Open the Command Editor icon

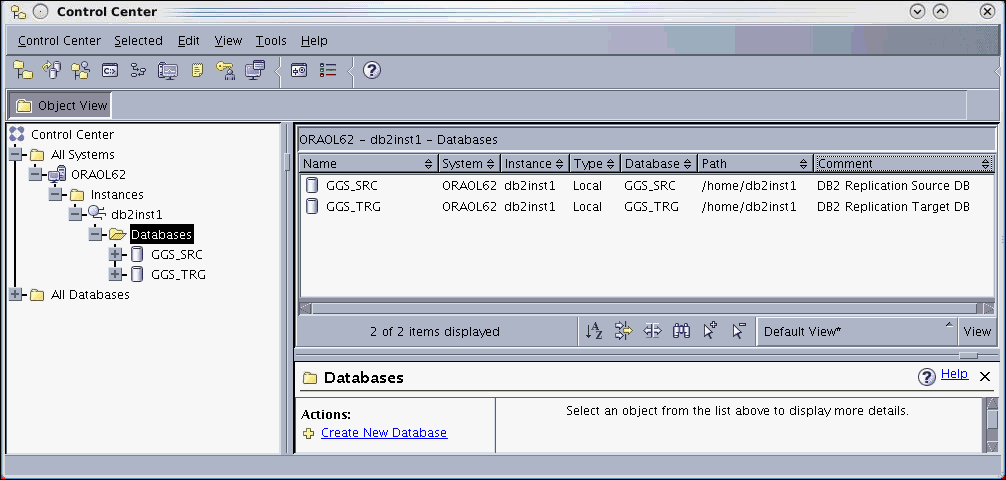(x=110, y=70)
